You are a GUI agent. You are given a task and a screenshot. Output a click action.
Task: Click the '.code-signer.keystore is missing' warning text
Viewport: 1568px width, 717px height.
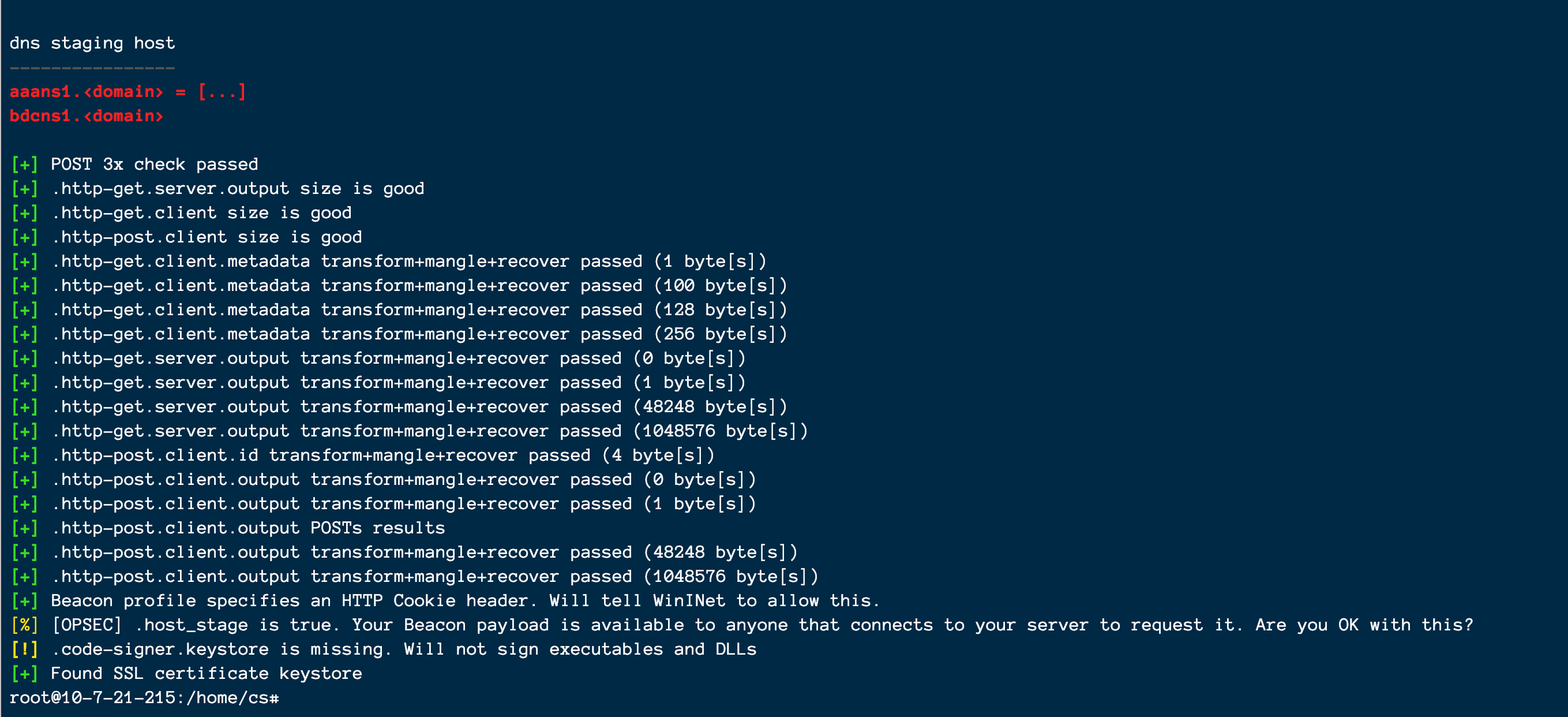coord(404,649)
